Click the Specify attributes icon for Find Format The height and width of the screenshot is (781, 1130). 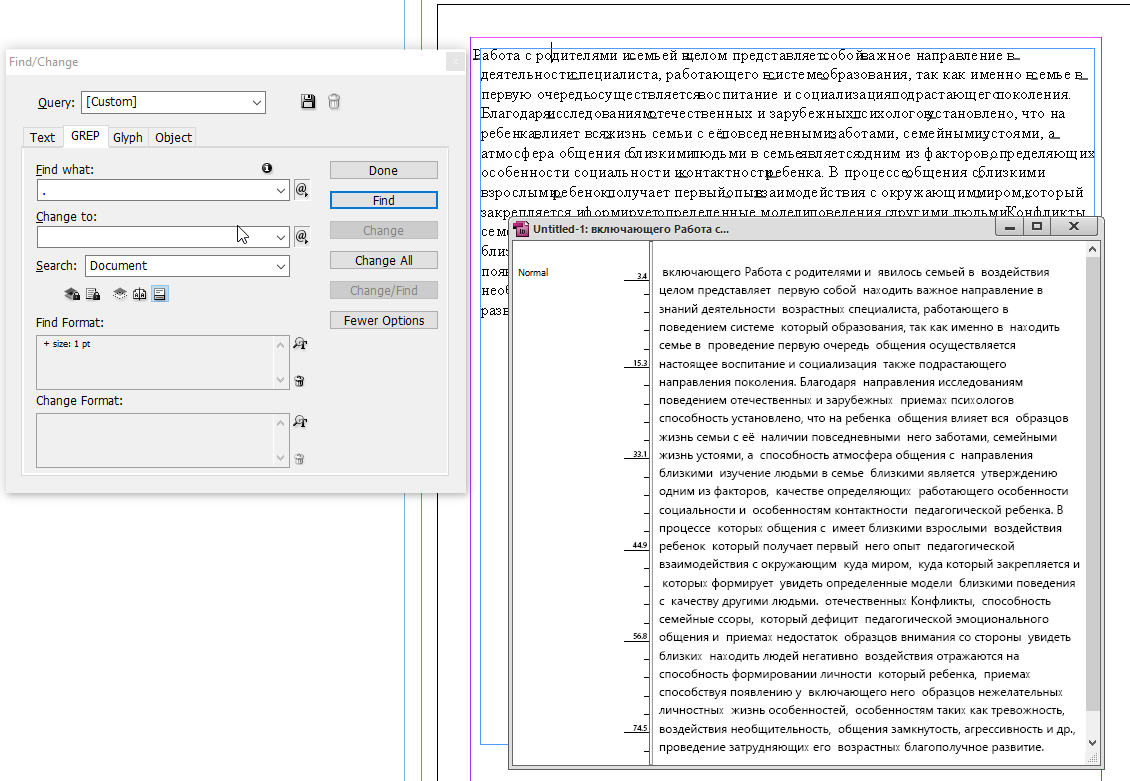[x=298, y=345]
